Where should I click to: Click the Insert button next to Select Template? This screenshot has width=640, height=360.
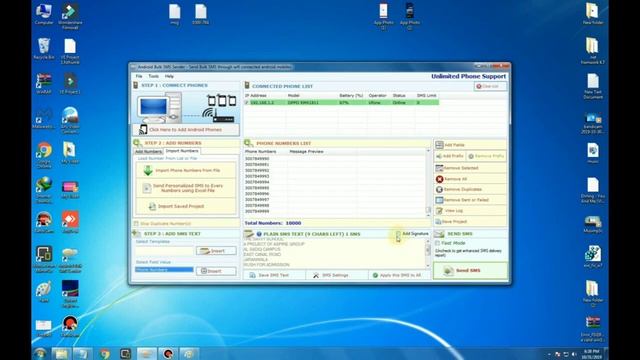216,251
